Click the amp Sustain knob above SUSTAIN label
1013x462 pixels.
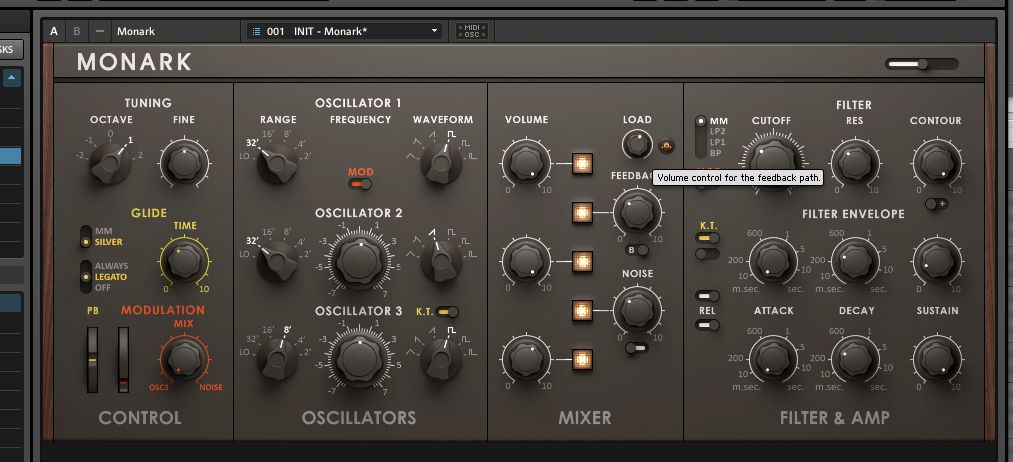tap(936, 359)
